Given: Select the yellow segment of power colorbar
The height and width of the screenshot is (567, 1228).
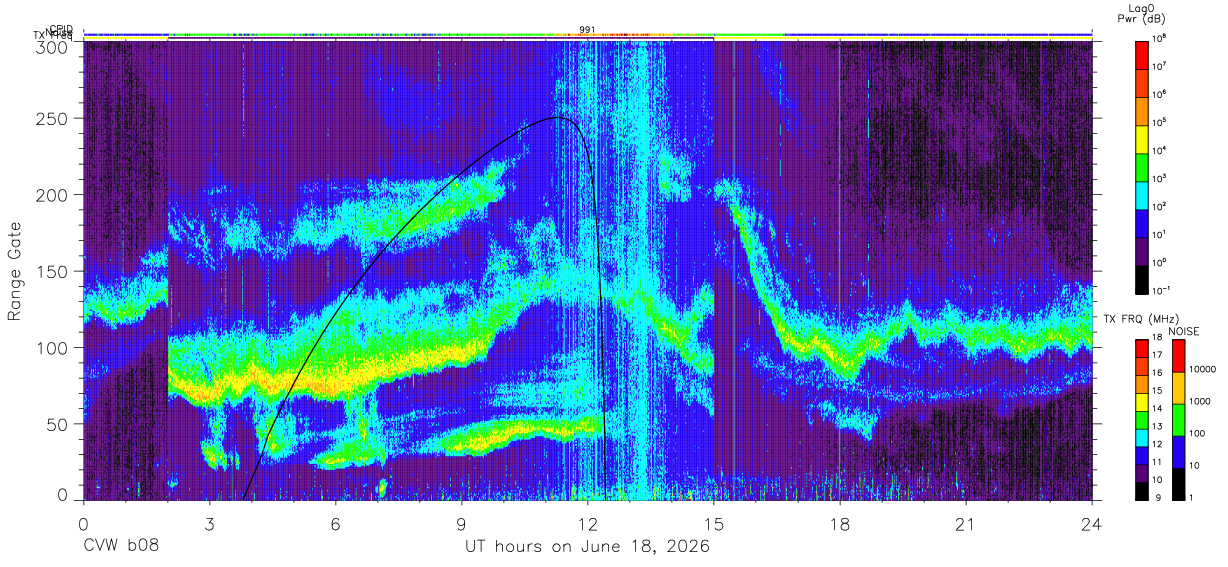Looking at the screenshot, I should tap(1142, 137).
